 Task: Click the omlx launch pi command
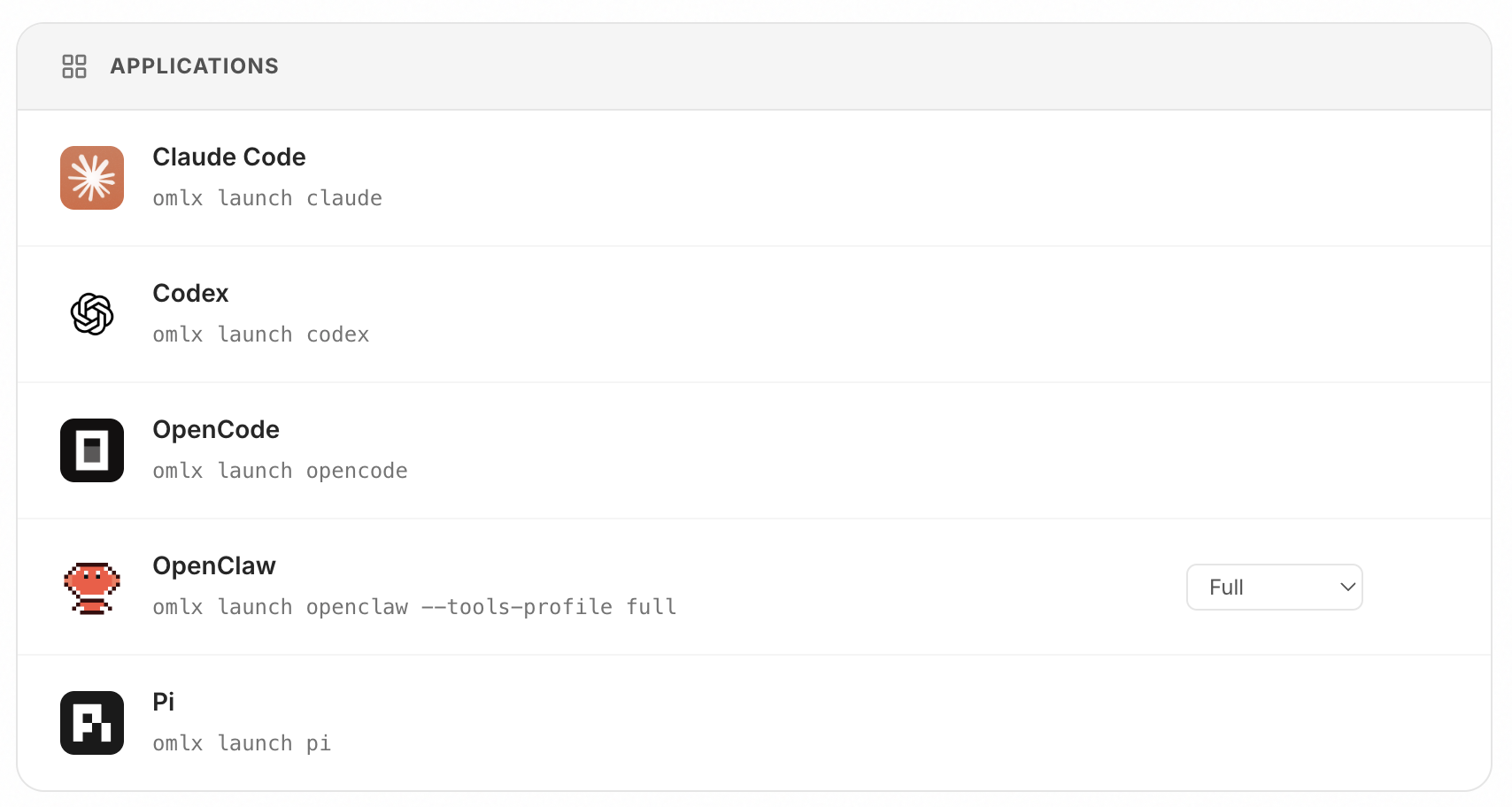coord(242,743)
